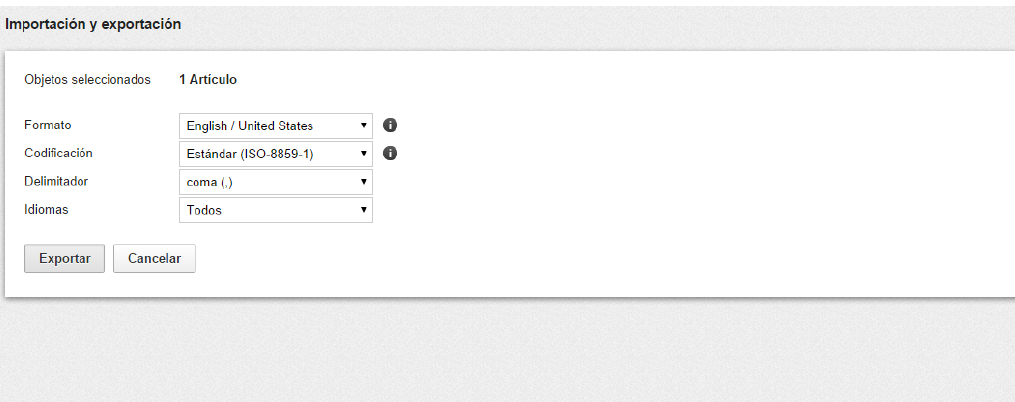The height and width of the screenshot is (402, 1015).
Task: Expand the Idiomas dropdown arrow
Action: (364, 210)
